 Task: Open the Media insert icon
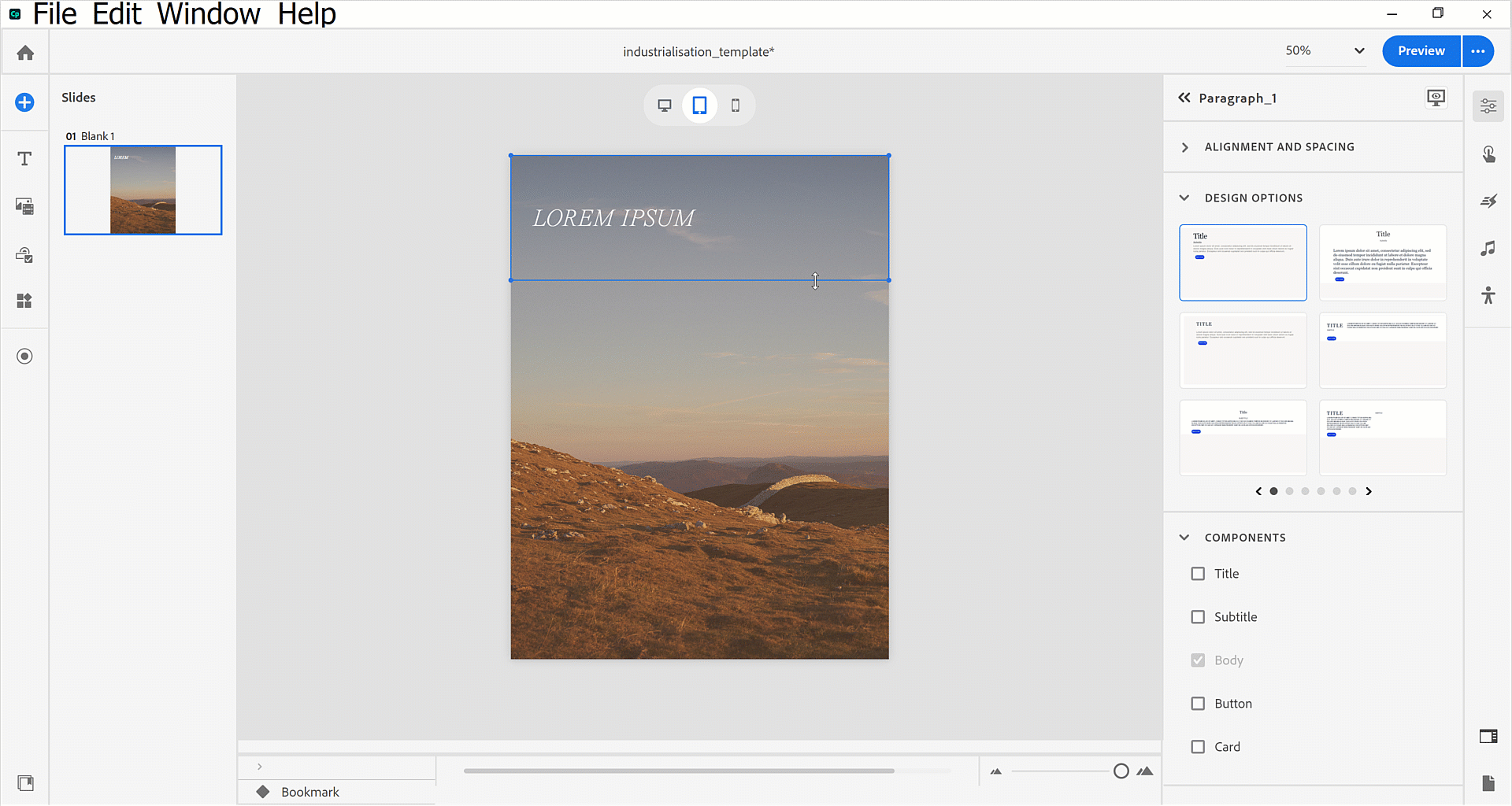click(24, 206)
